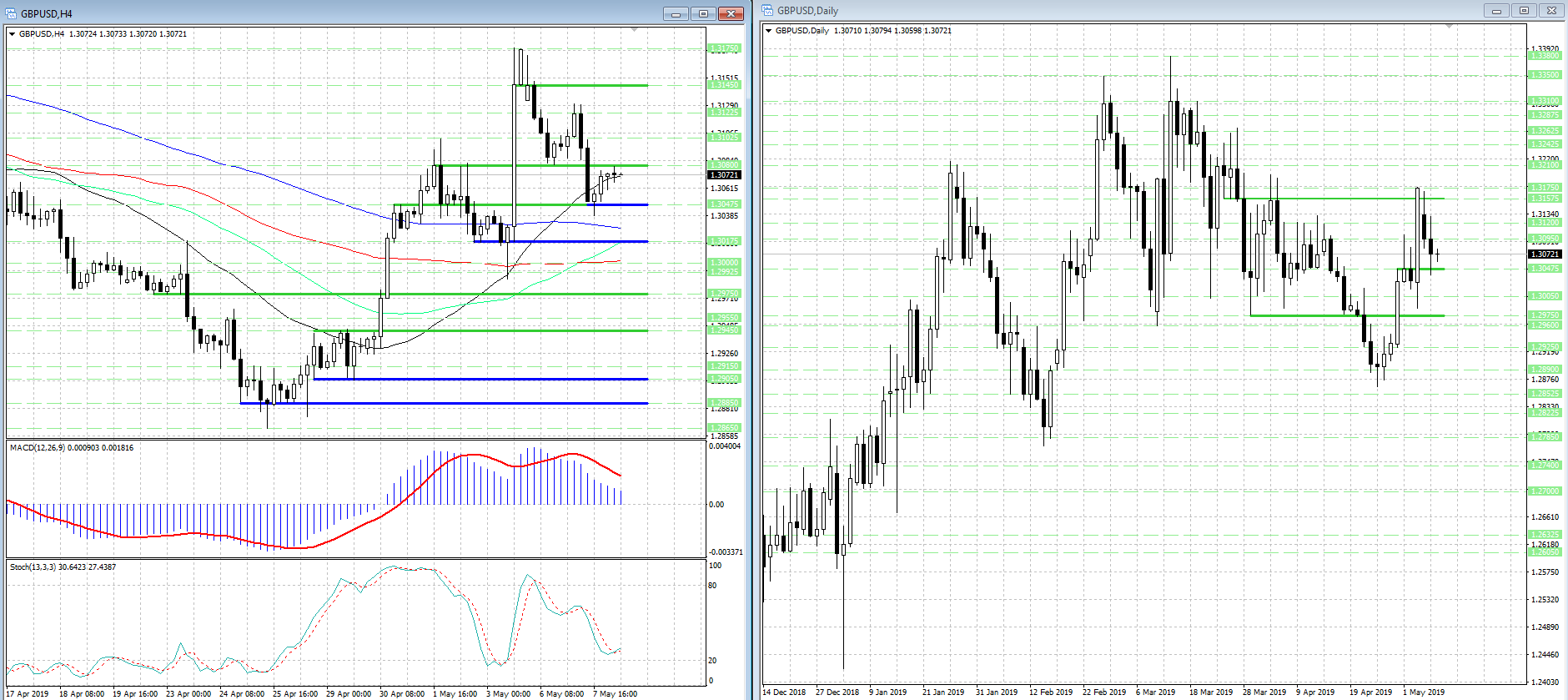Click the green 1.32625 level label on Daily chart
The height and width of the screenshot is (700, 1568).
click(x=1544, y=131)
